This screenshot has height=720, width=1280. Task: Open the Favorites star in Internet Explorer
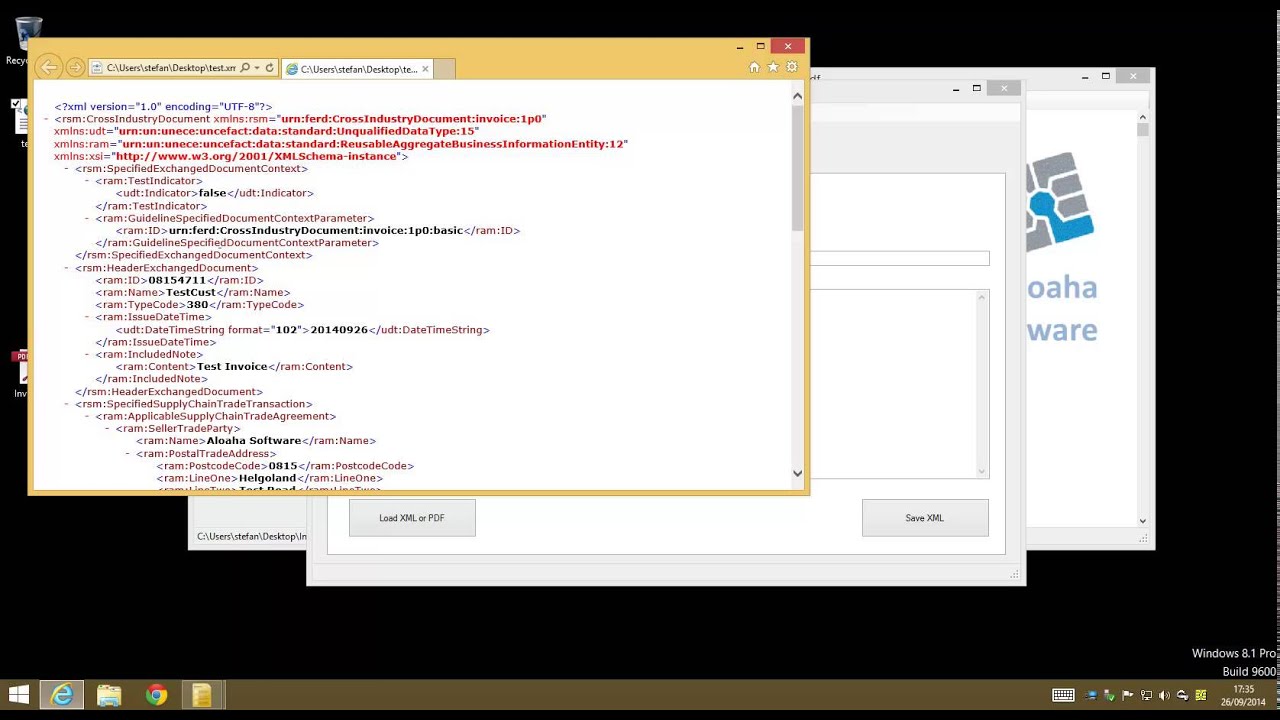[773, 67]
